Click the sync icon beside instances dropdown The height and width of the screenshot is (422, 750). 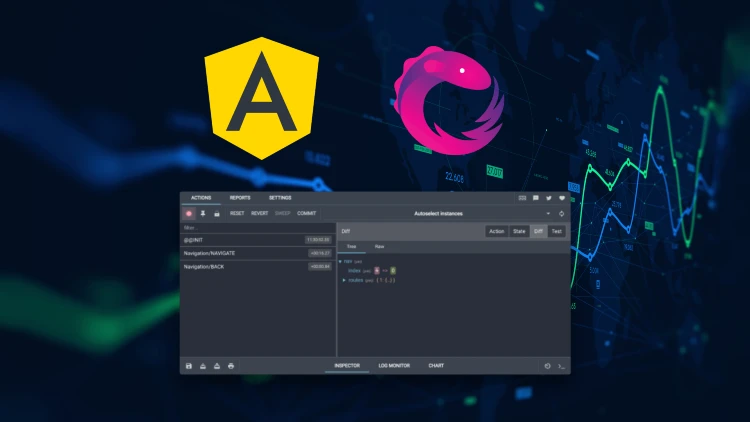pos(562,213)
